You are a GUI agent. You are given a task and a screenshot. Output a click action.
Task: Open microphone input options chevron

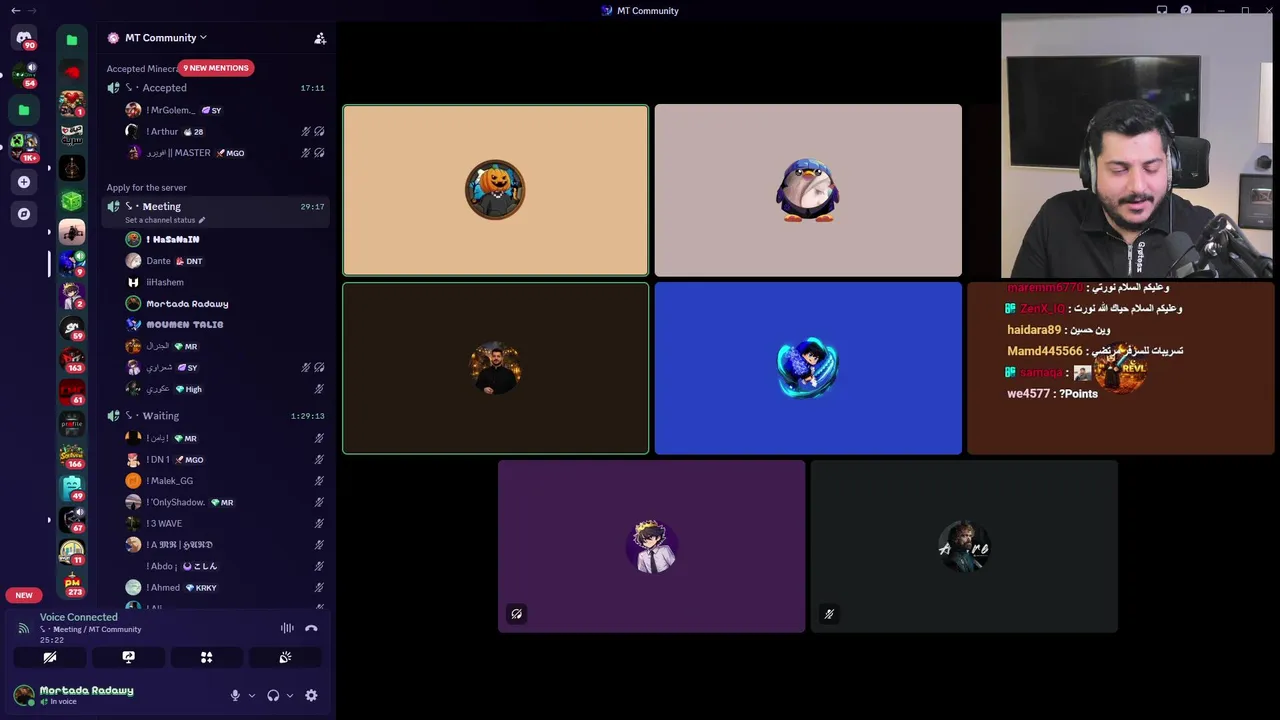[x=252, y=695]
